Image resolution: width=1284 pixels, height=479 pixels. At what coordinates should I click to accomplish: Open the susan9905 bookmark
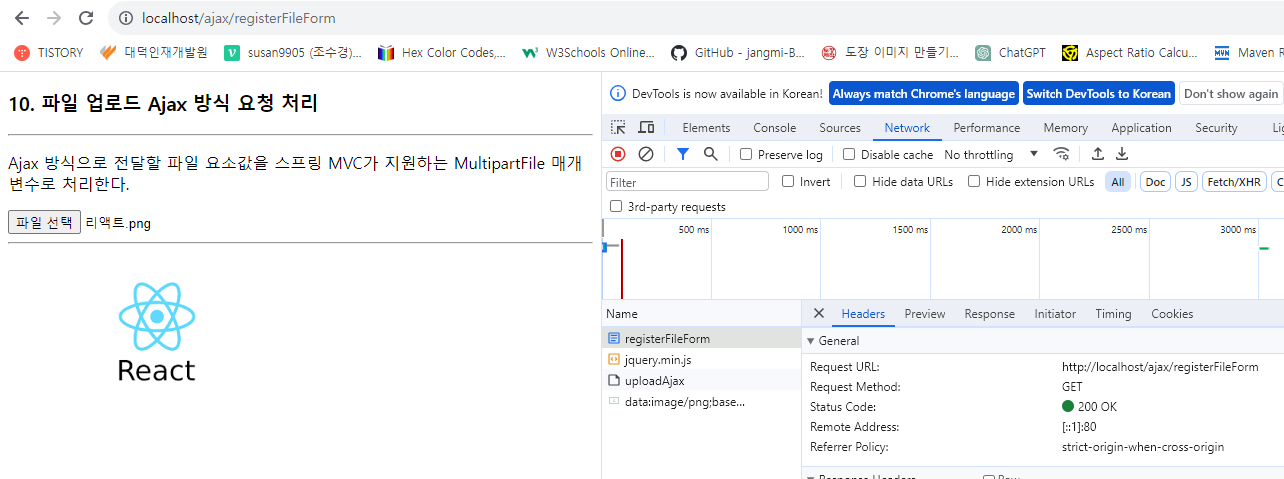294,53
